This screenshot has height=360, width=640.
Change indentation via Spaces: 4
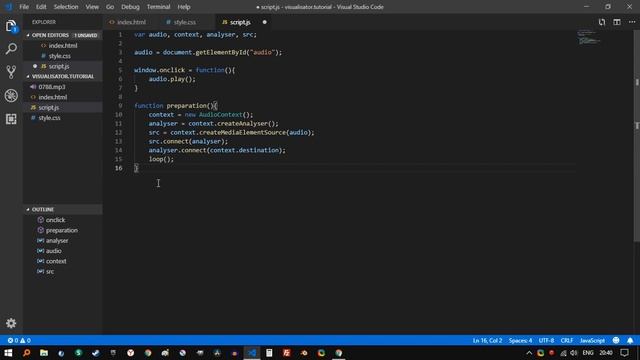point(520,340)
